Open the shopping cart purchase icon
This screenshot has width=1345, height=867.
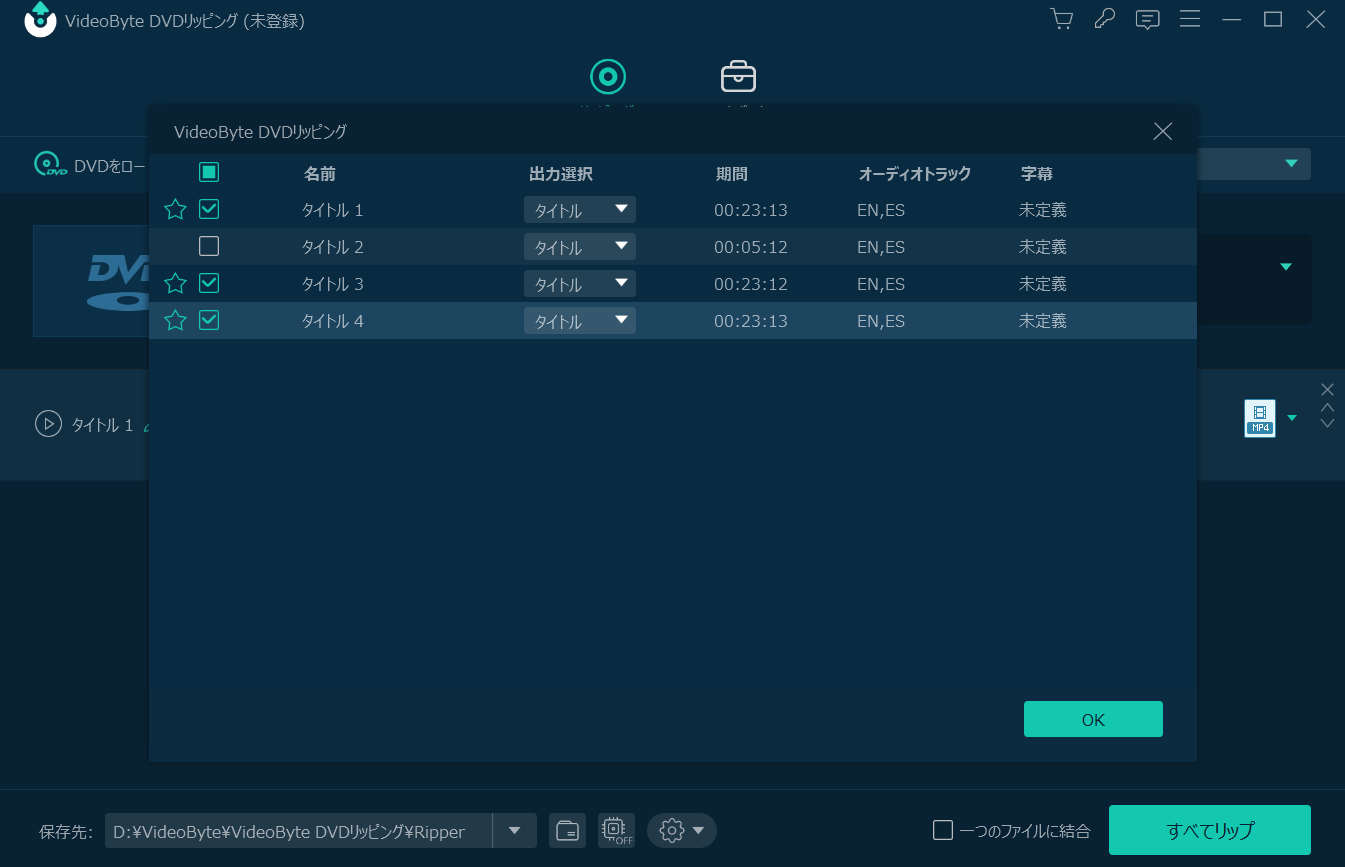tap(1061, 19)
